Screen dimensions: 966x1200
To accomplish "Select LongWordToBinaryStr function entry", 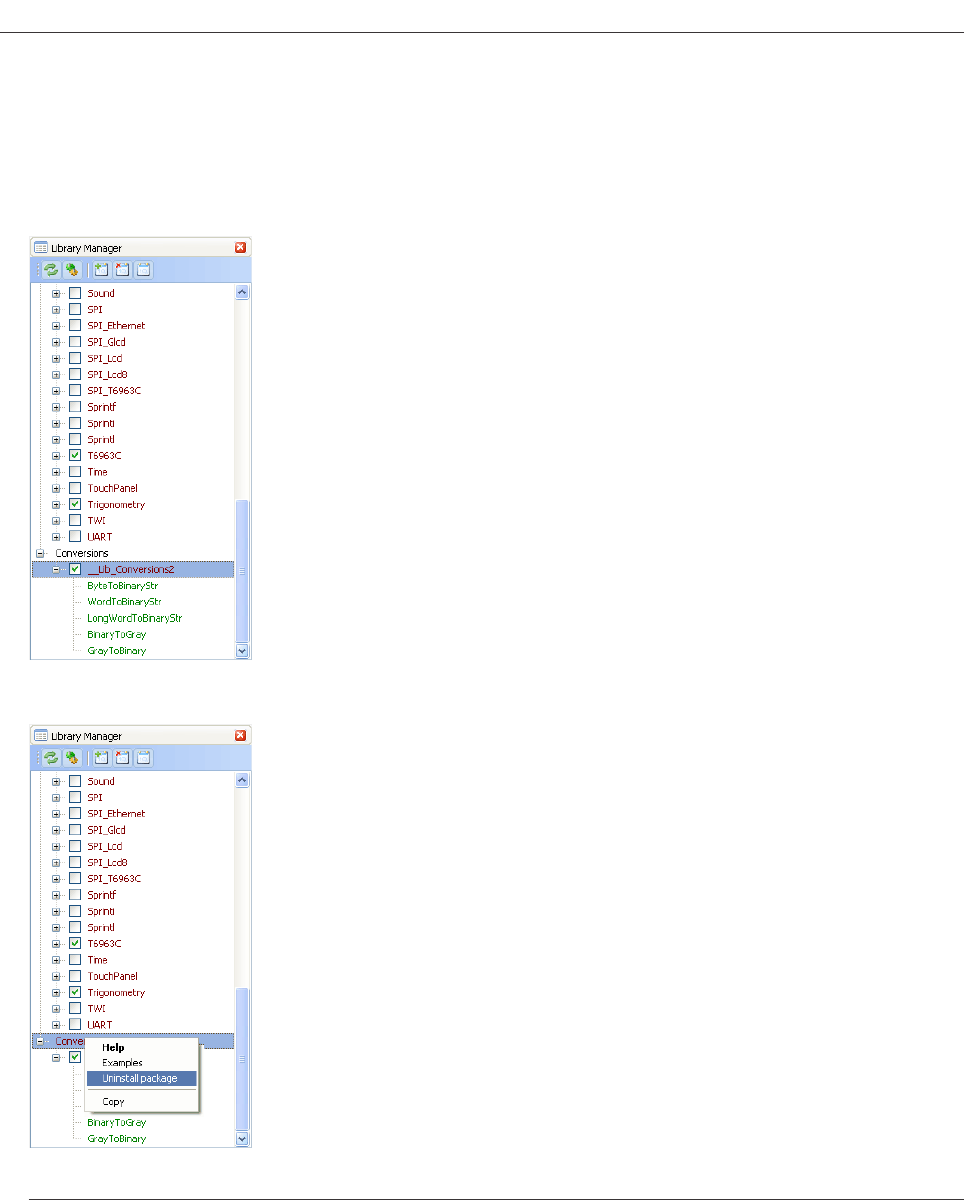I will click(x=134, y=618).
